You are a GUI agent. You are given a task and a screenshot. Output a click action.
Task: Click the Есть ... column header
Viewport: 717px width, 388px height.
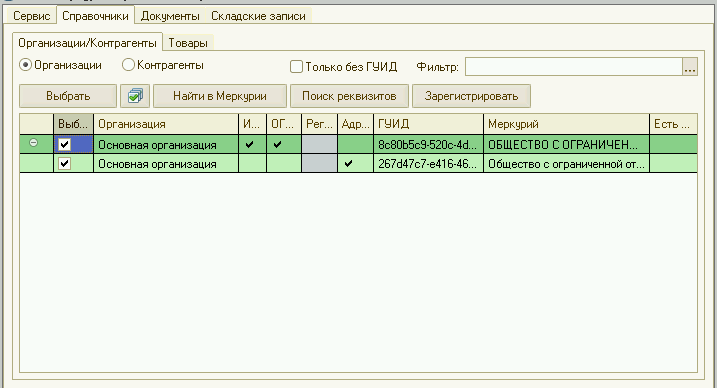(x=673, y=124)
